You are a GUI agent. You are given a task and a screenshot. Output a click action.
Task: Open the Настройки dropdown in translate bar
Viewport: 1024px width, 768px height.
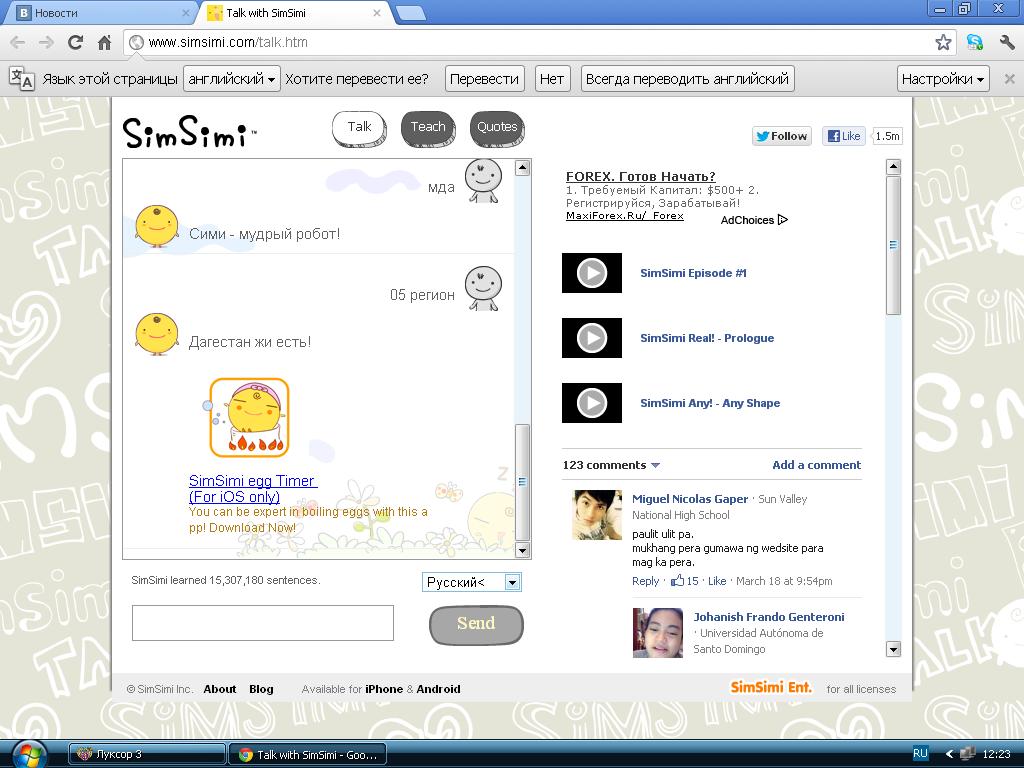tap(943, 79)
